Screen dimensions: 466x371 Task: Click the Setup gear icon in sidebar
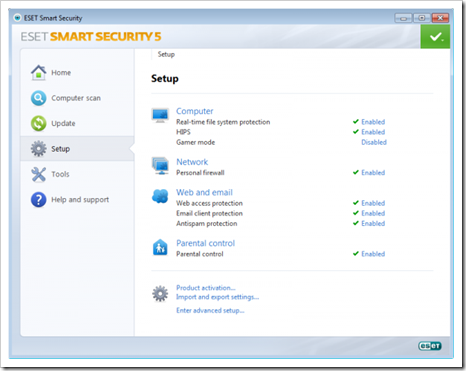(39, 149)
